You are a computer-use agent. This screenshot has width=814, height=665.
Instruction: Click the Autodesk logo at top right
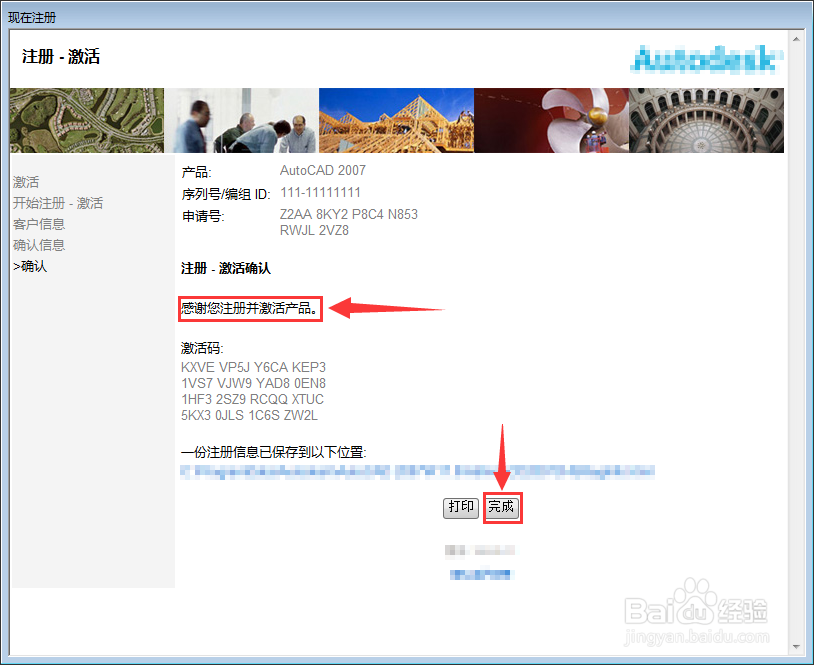(x=707, y=59)
